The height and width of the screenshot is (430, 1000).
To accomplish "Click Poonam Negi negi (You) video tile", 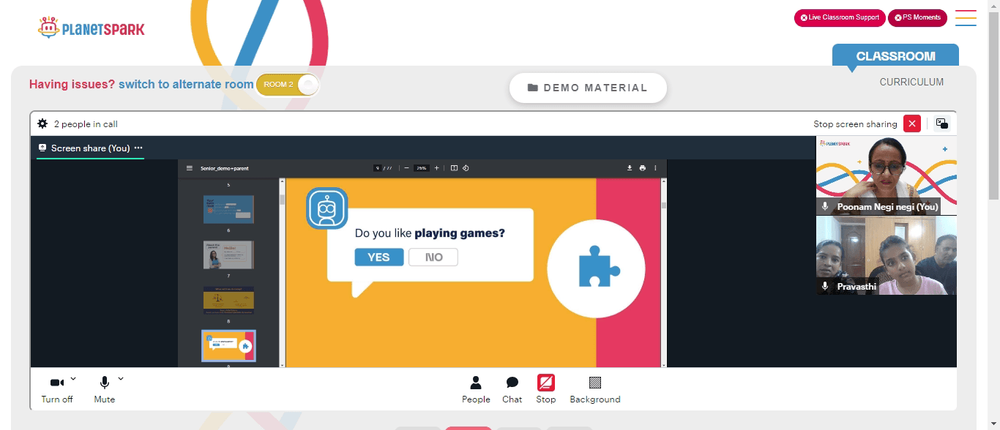I will coord(886,175).
